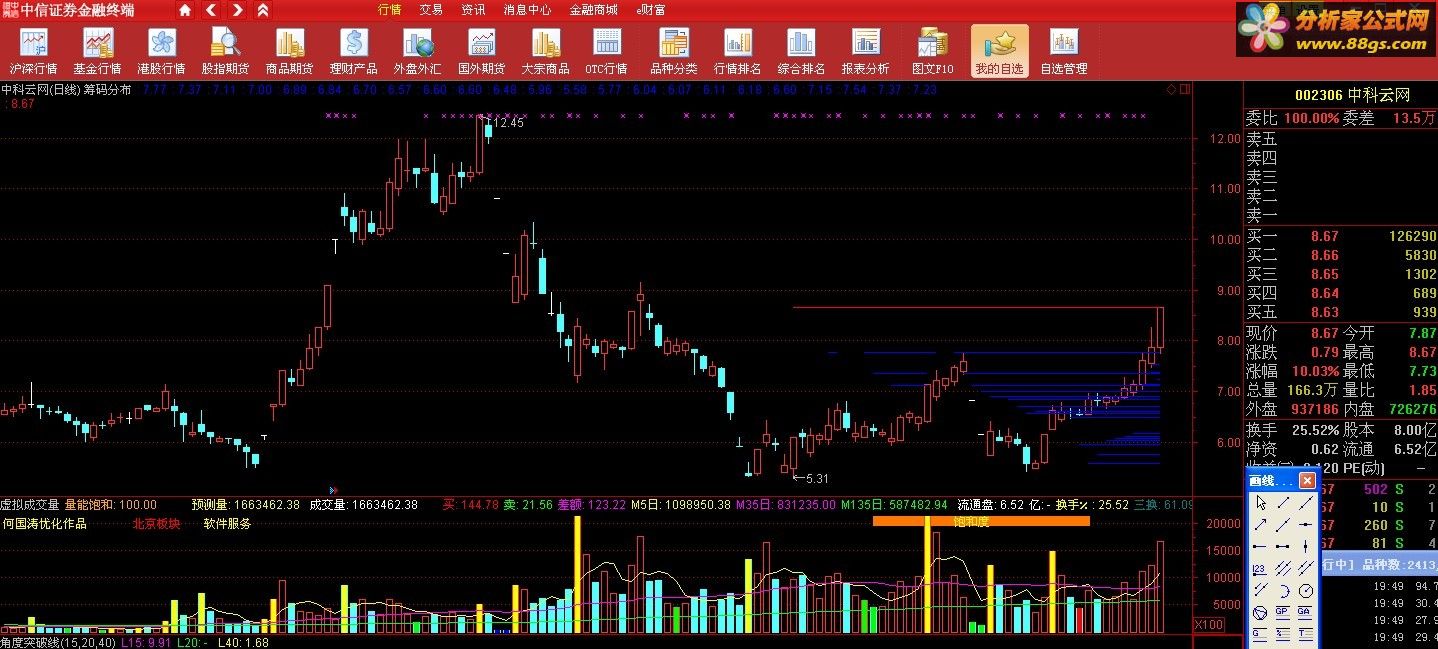Select GA line tool in 画线 palette
Image resolution: width=1438 pixels, height=649 pixels.
(1306, 613)
